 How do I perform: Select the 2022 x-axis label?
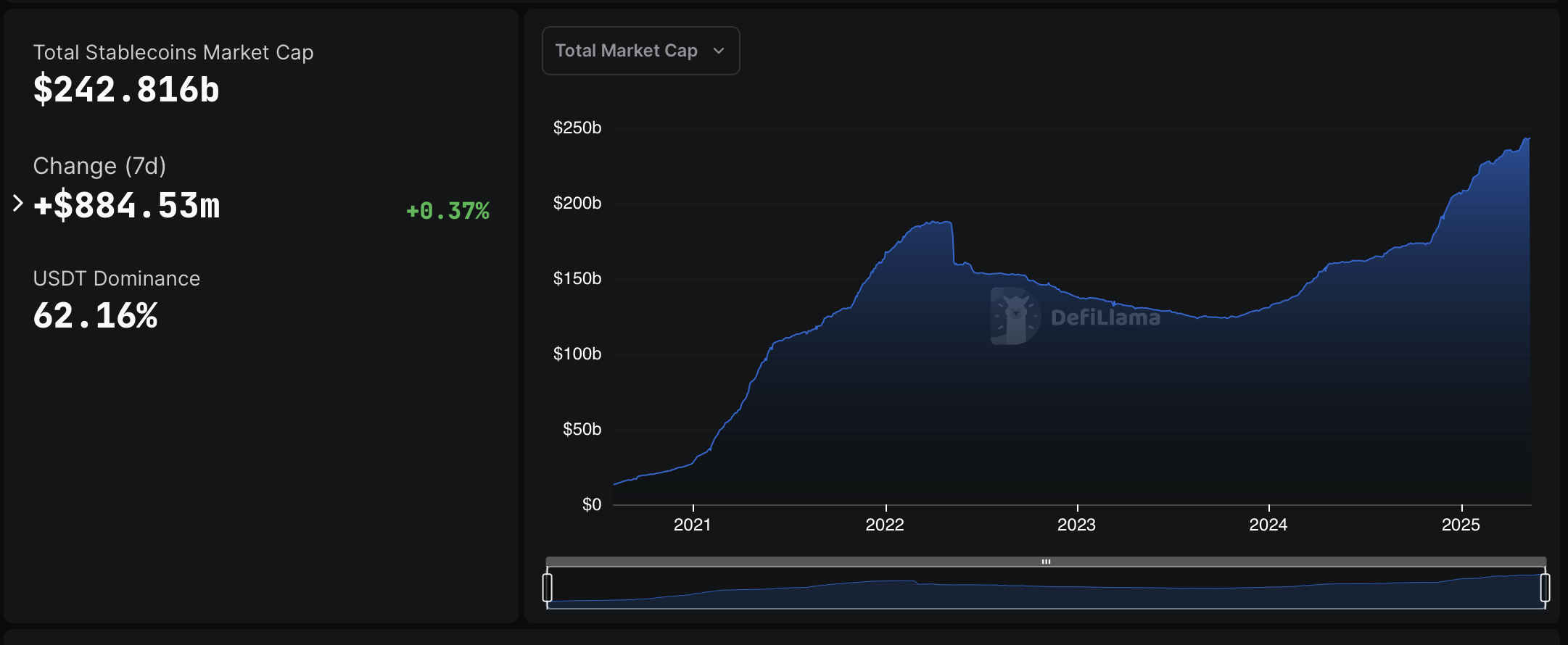(x=884, y=525)
